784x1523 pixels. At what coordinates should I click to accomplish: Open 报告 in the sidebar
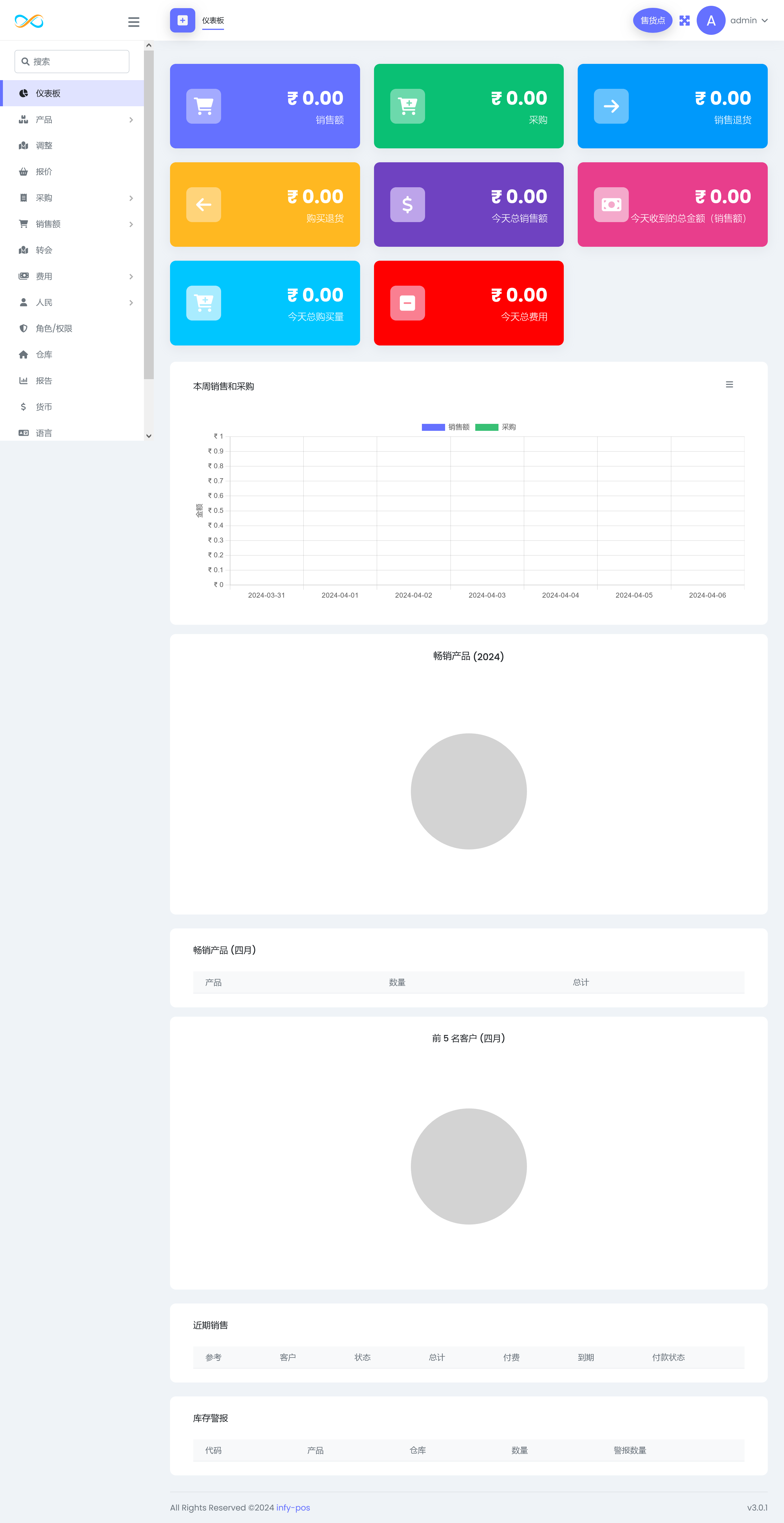tap(72, 381)
